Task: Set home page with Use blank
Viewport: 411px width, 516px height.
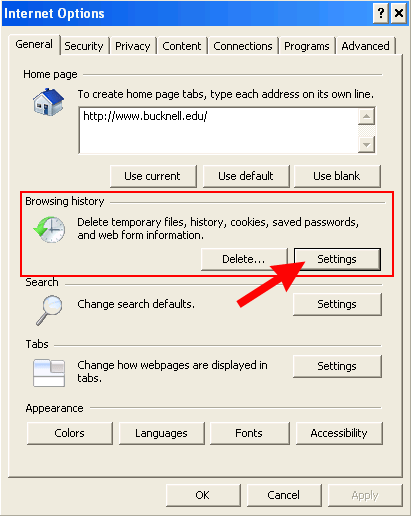Action: point(337,176)
